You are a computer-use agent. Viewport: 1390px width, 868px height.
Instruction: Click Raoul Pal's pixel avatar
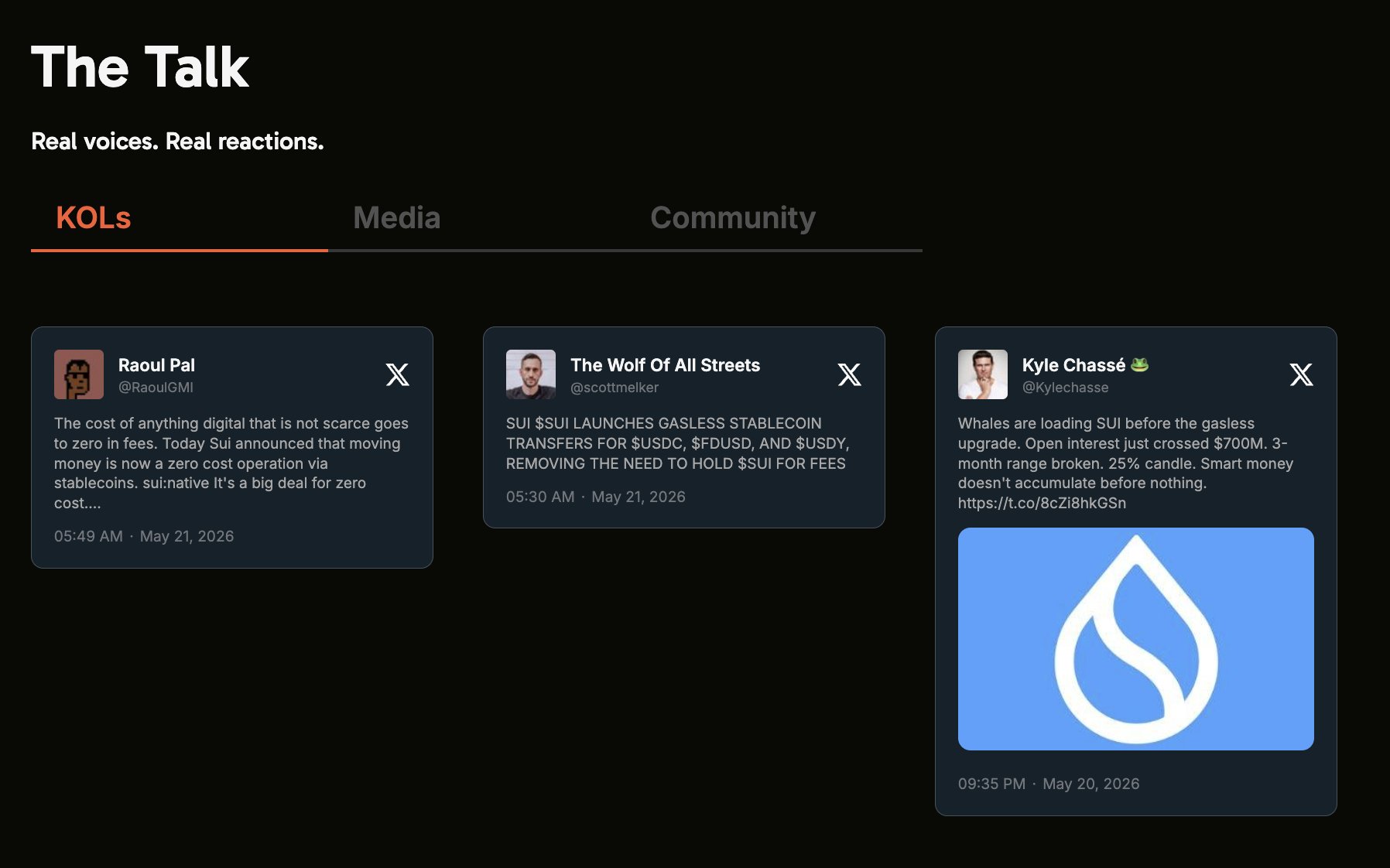point(79,374)
